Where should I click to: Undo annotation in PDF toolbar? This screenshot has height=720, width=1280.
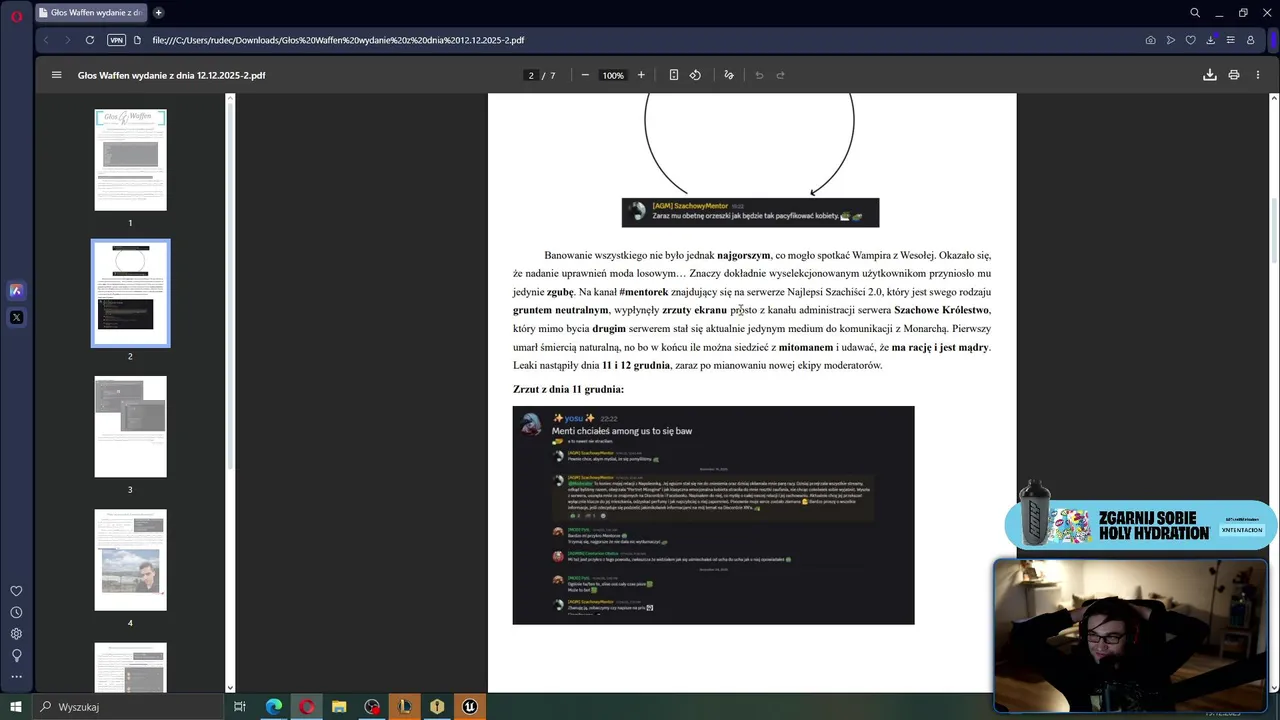pos(759,75)
